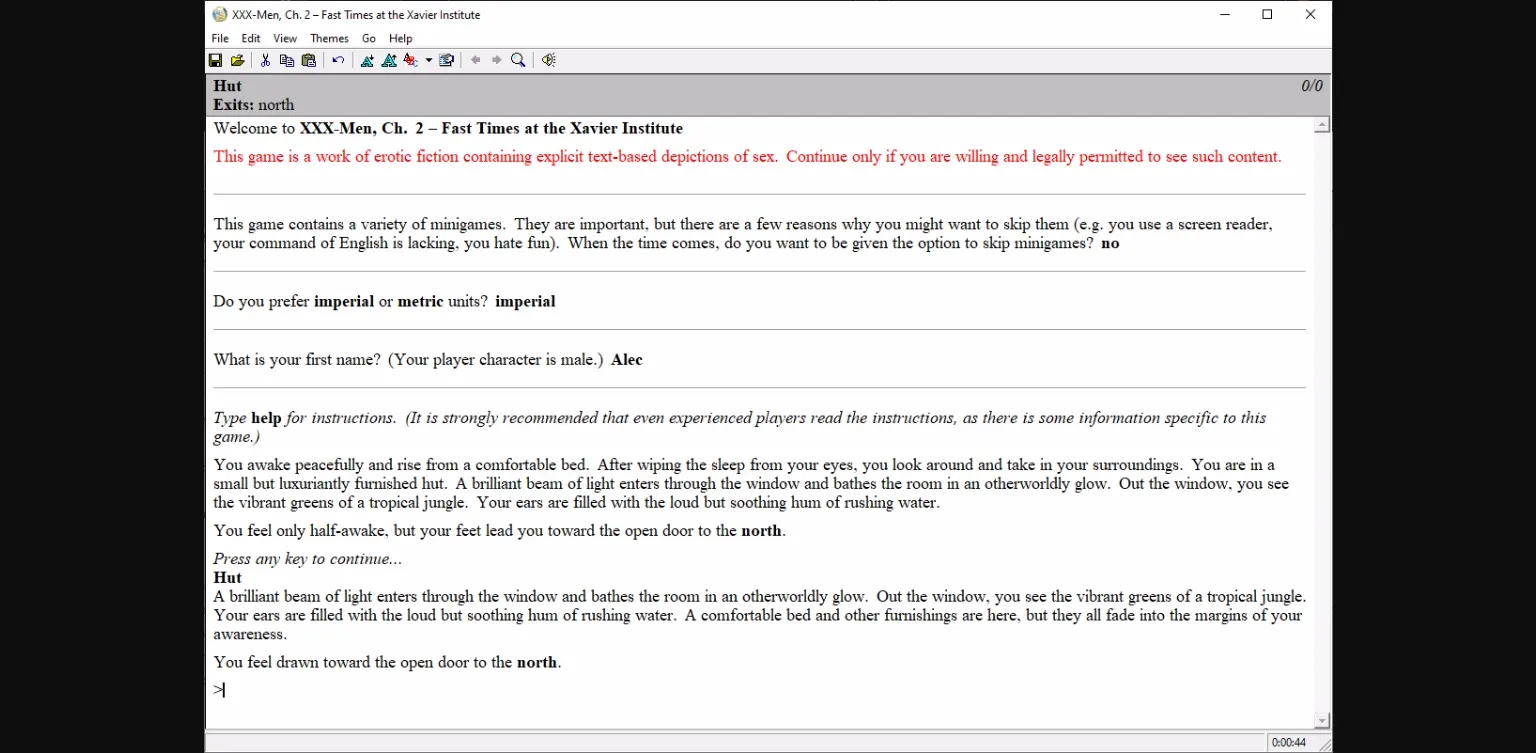Open the File menu
Screen dimensions: 1536x753
point(220,38)
